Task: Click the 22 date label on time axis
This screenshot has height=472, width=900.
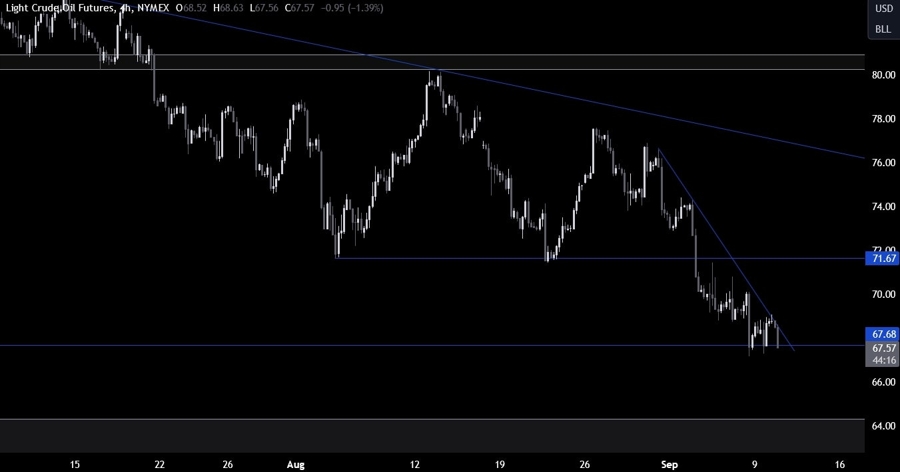Action: [x=160, y=465]
